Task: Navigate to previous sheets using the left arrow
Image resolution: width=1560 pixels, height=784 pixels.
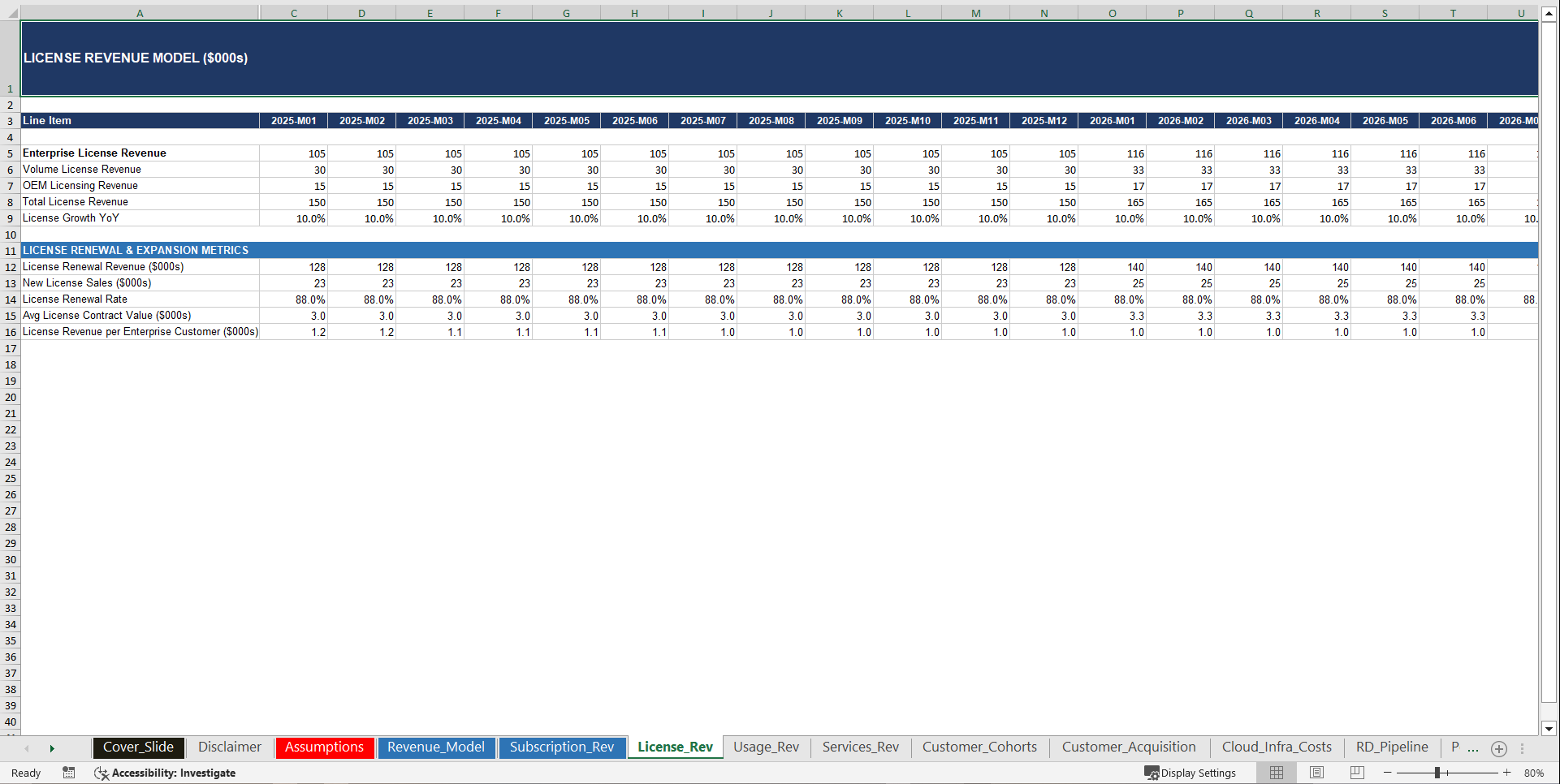Action: (x=28, y=748)
